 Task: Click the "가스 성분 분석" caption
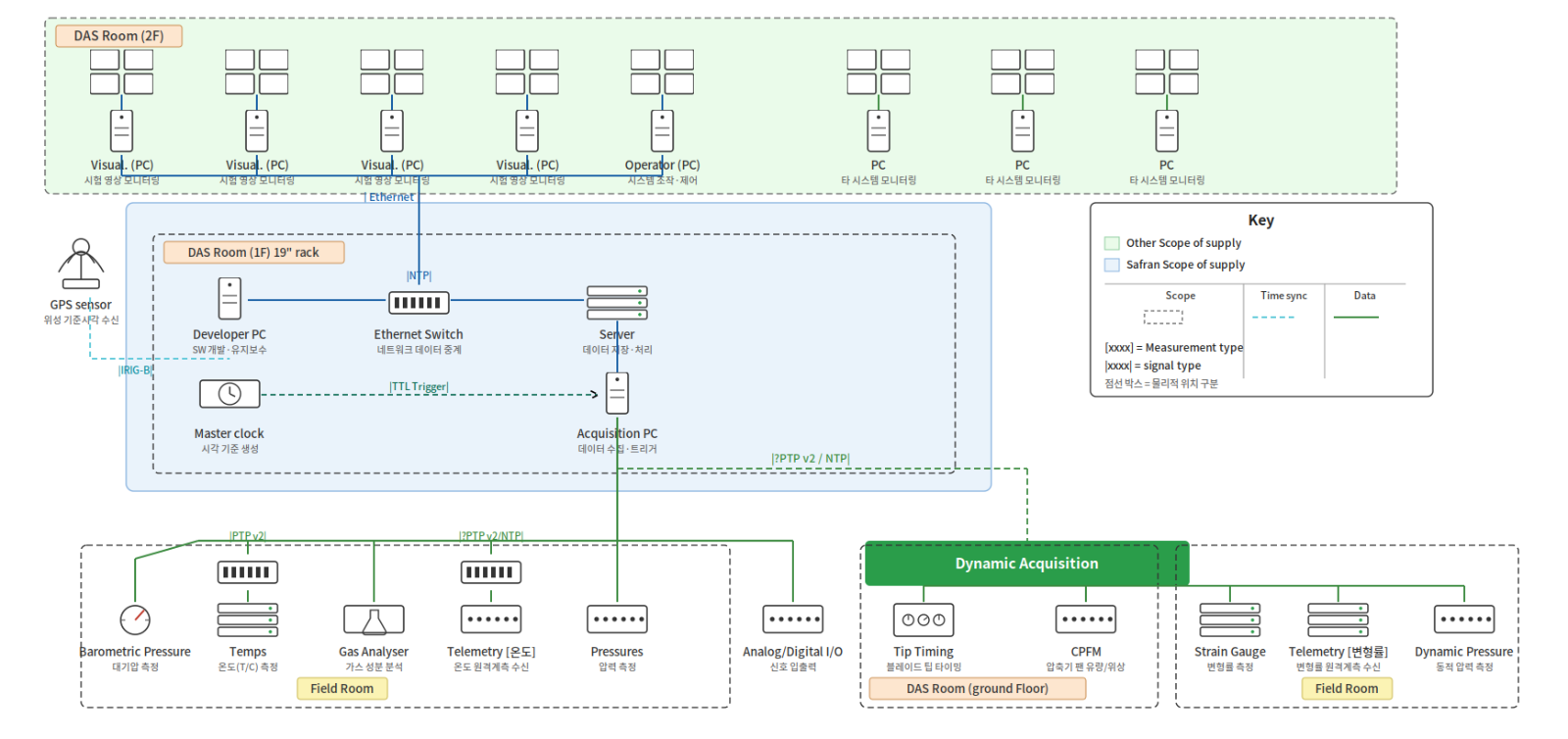373,667
